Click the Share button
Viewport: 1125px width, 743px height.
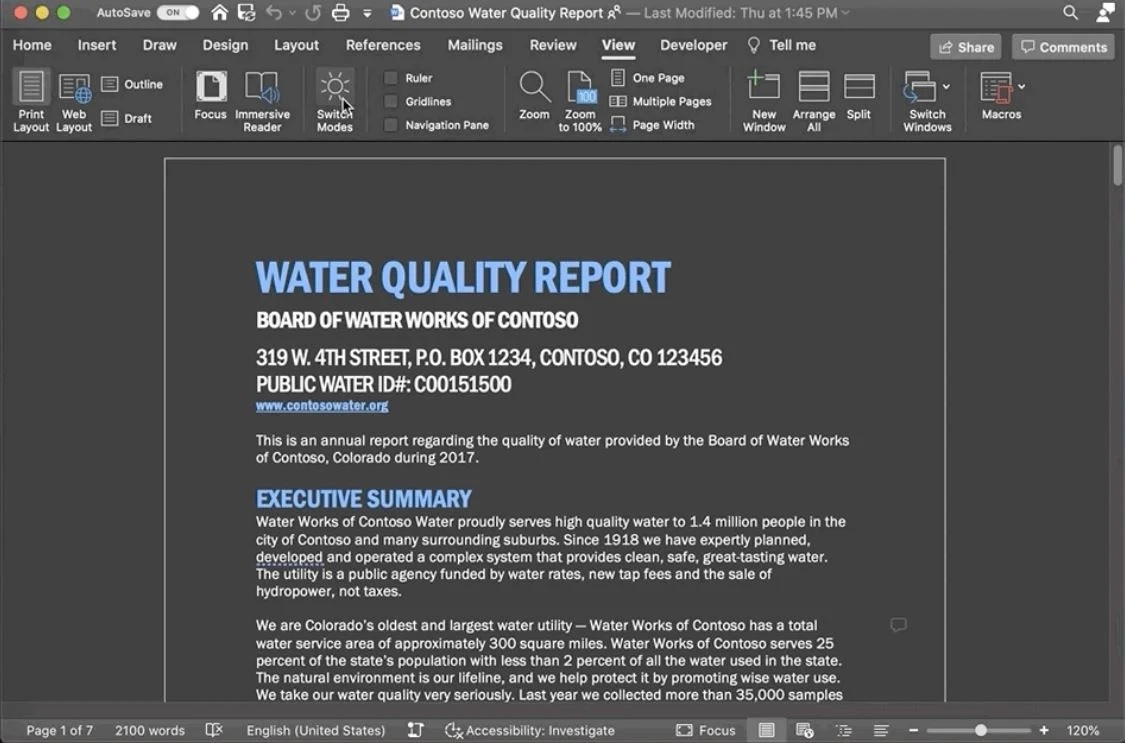click(966, 47)
